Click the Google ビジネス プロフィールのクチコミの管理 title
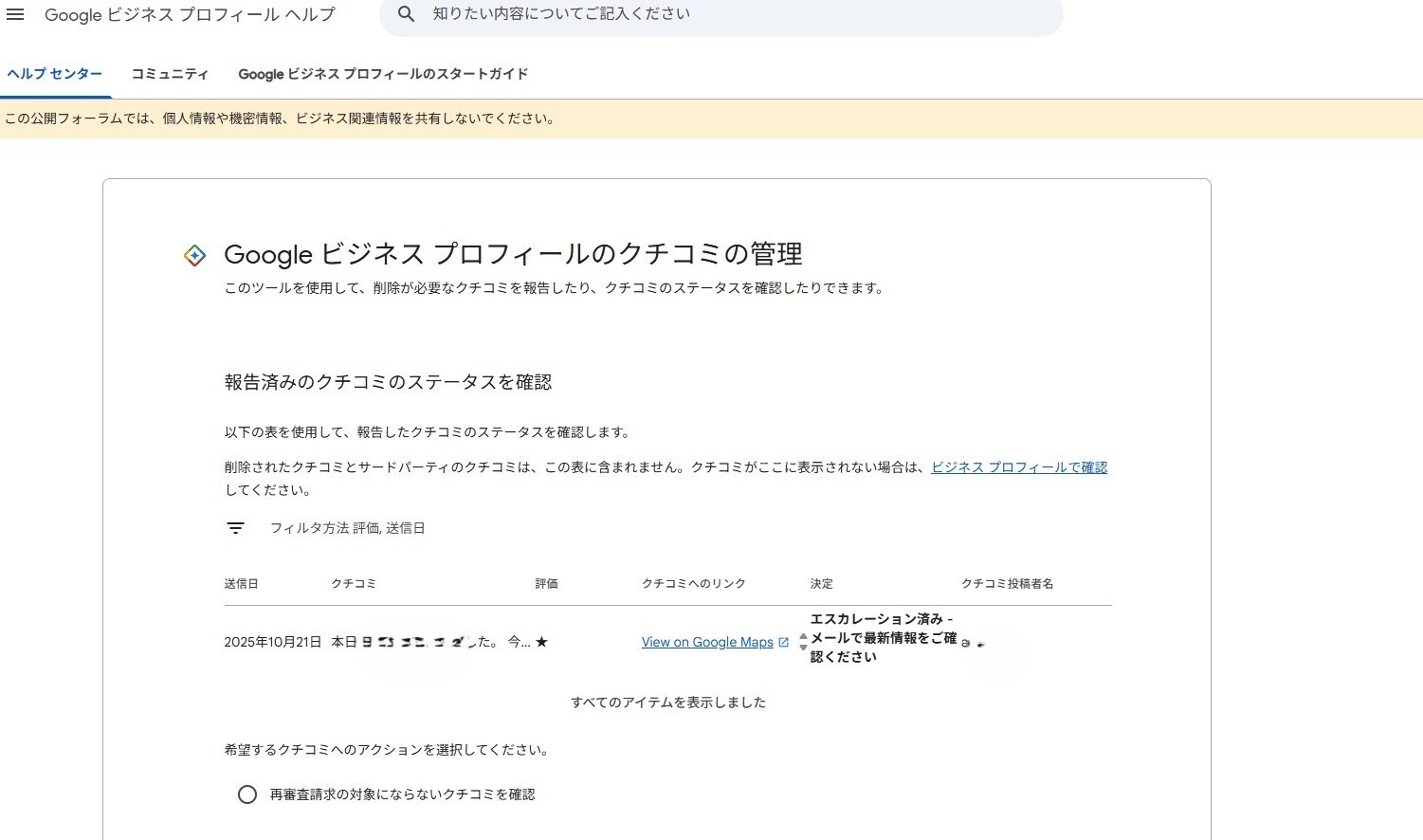 [513, 254]
